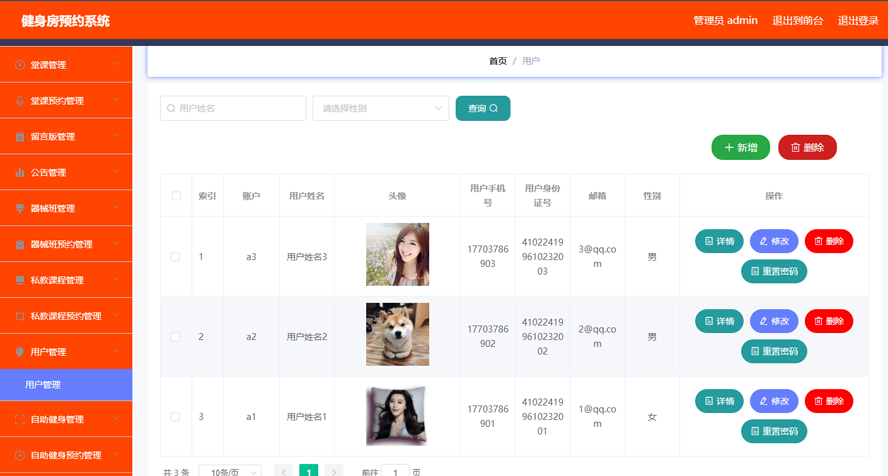Expand the 堂课管理 menu chevron

pos(116,64)
